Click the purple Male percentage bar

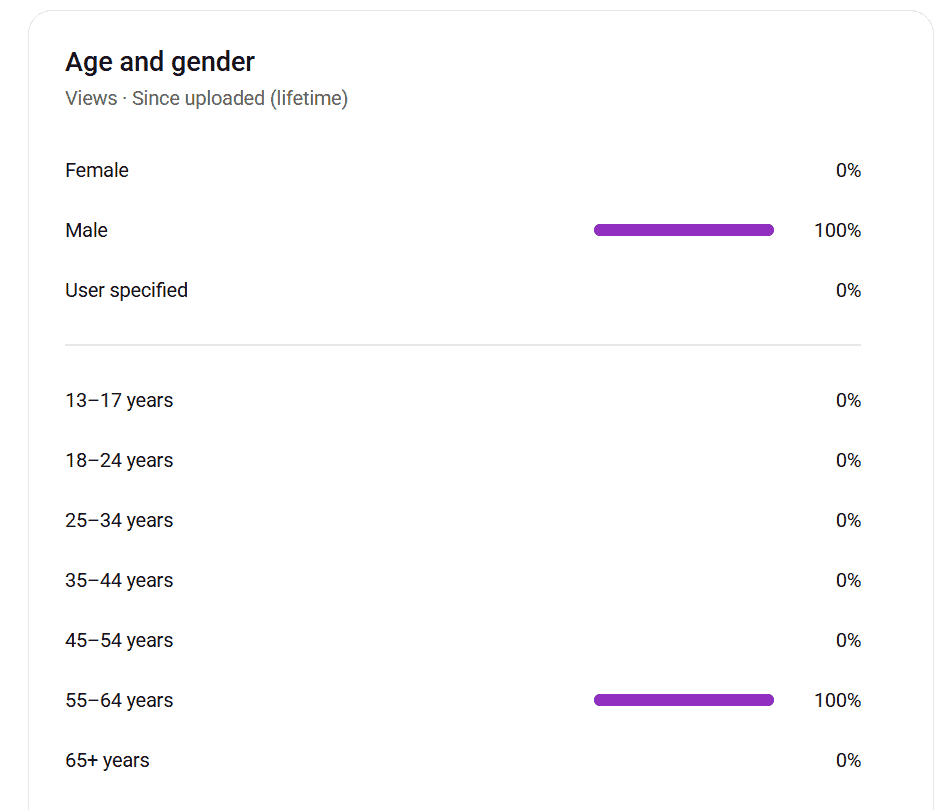[x=684, y=230]
